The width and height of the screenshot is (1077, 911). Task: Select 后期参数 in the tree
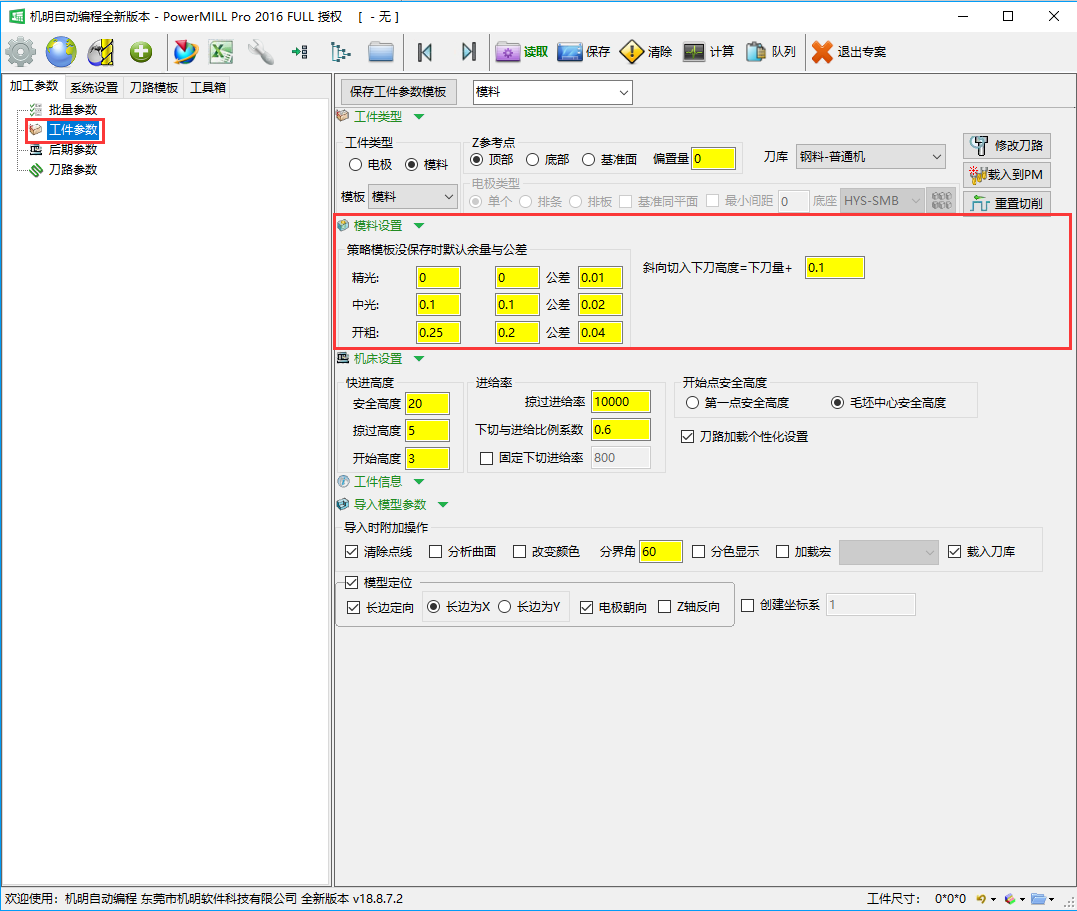pos(73,149)
